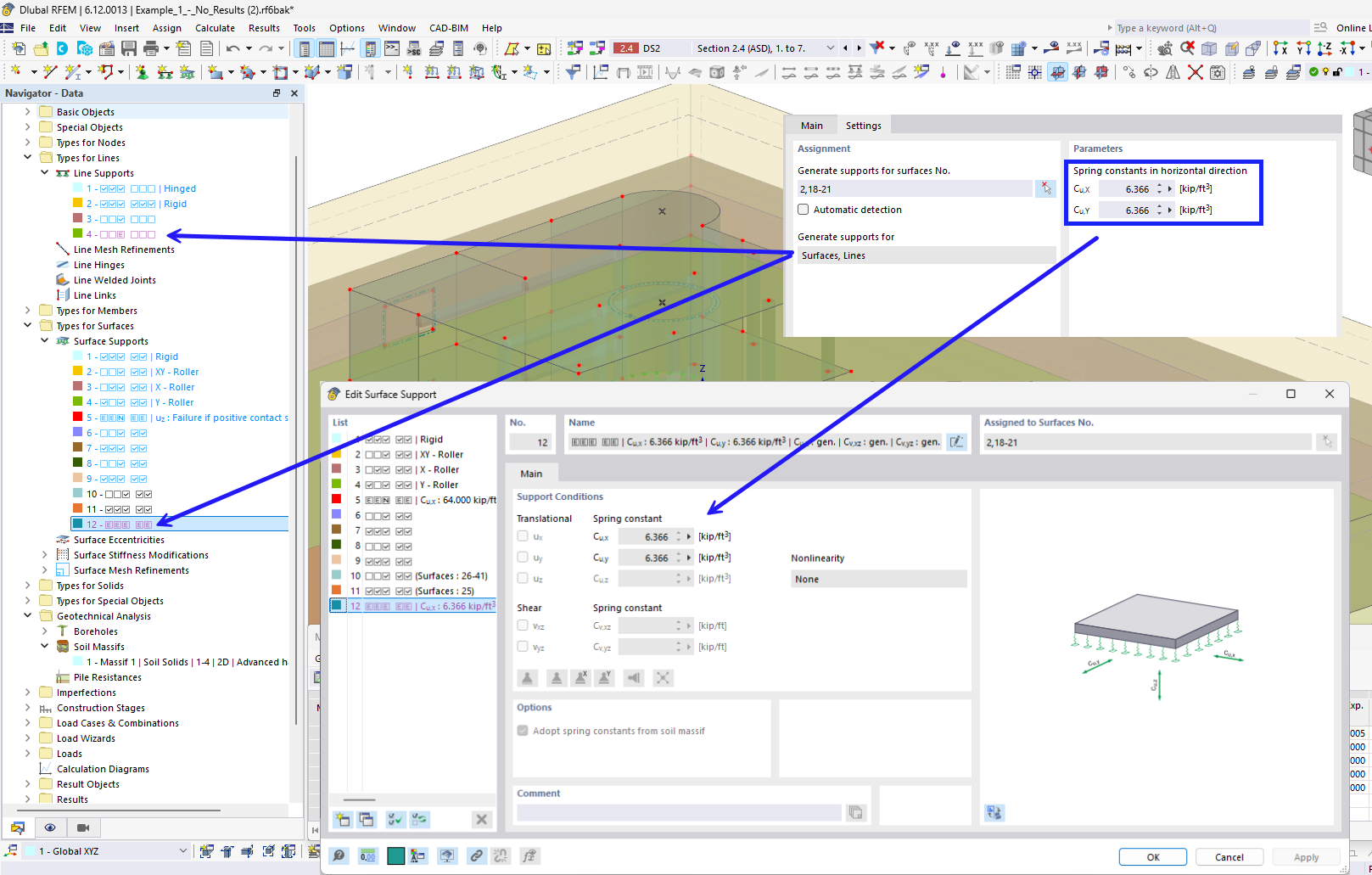Click the view in X direction icon
1372x875 pixels.
[1280, 48]
